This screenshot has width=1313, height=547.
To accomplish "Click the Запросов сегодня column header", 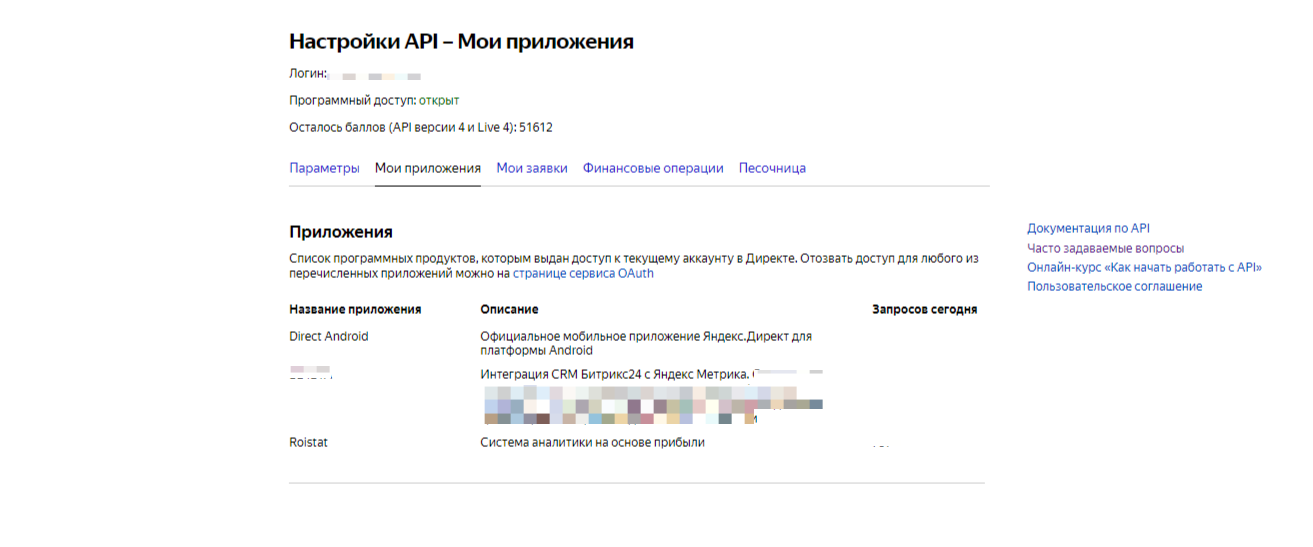I will tap(924, 310).
